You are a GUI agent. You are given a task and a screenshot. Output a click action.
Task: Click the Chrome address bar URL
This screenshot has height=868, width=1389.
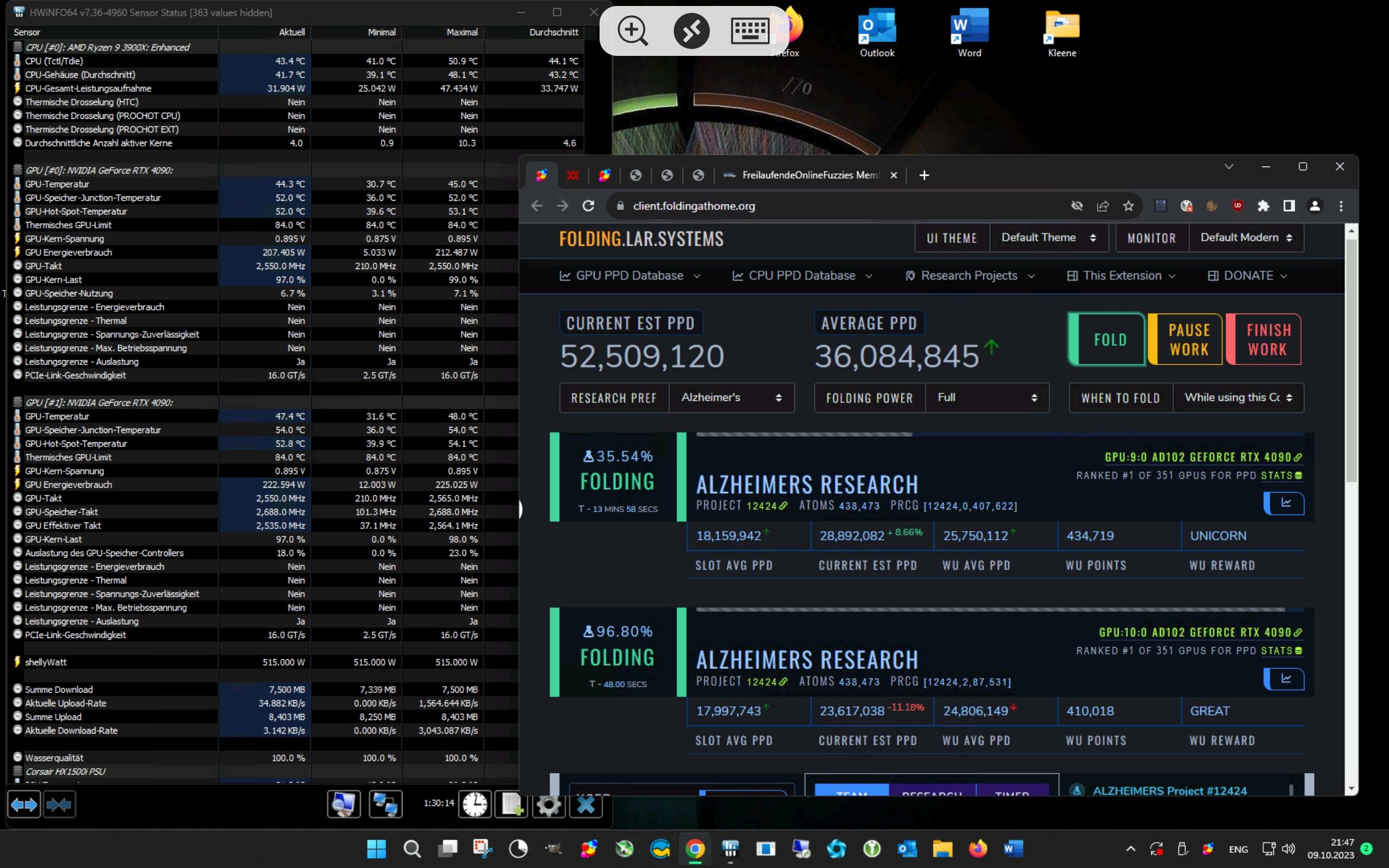(694, 206)
